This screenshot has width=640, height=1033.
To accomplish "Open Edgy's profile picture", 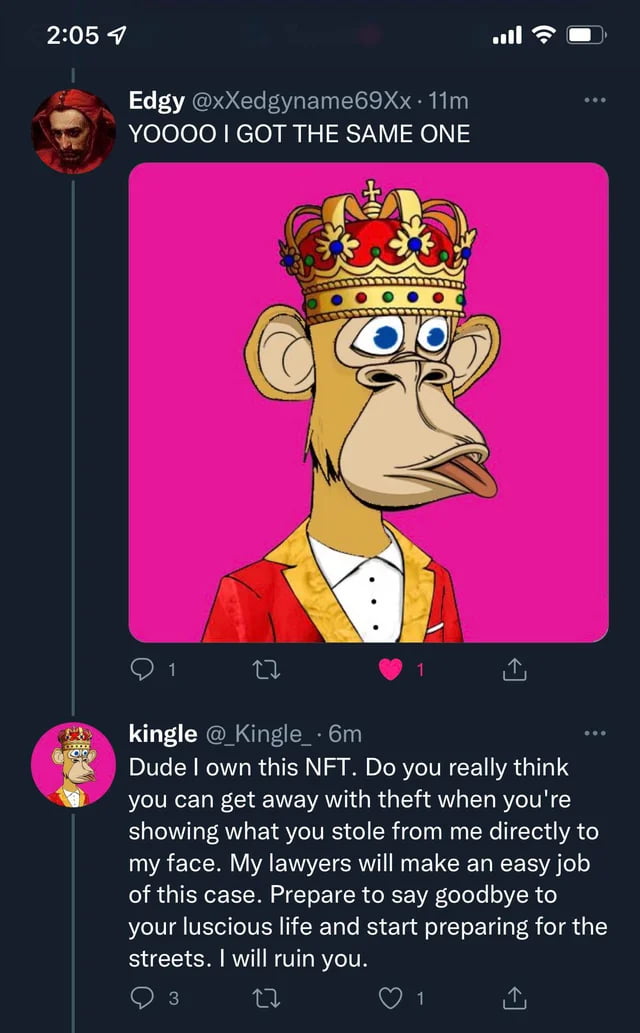I will (x=73, y=131).
